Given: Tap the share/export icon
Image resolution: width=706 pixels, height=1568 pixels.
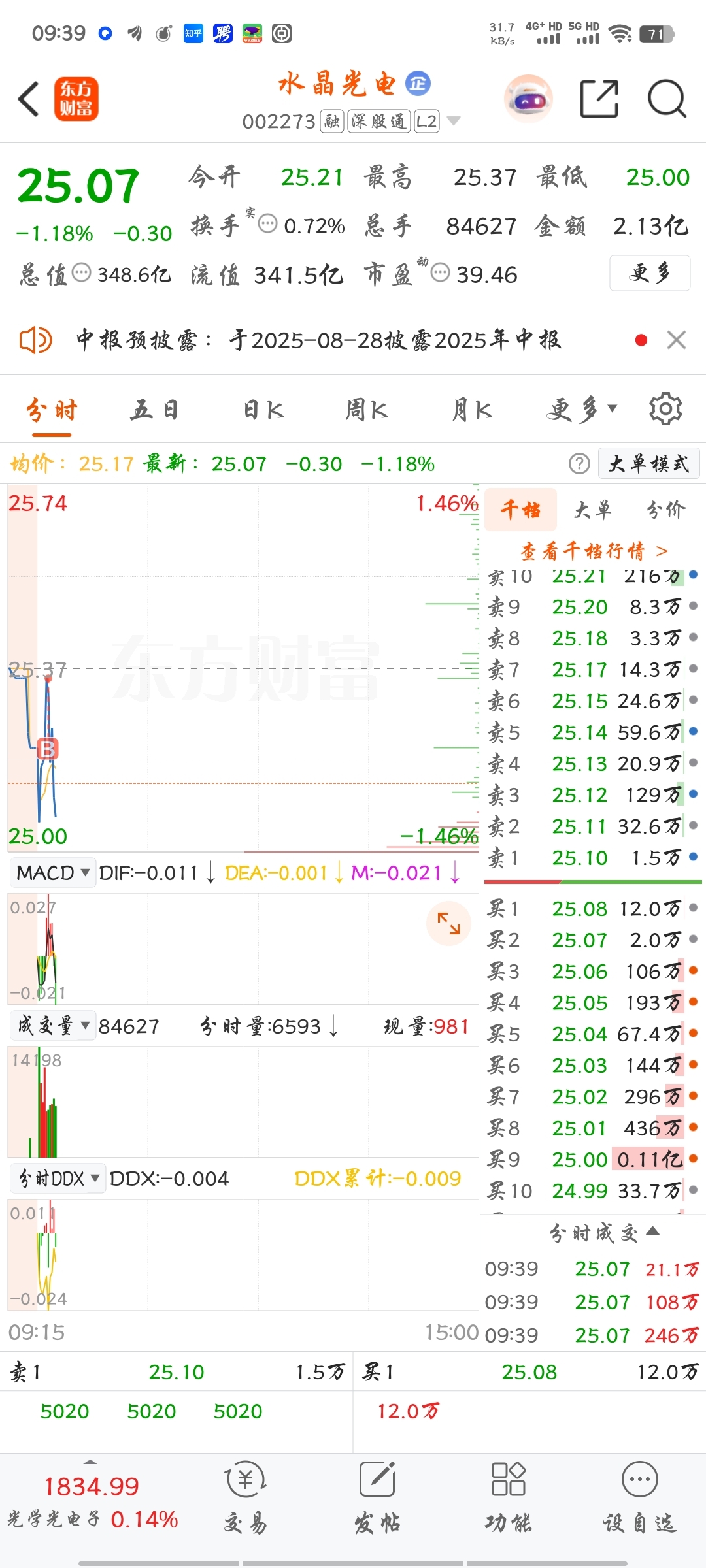Looking at the screenshot, I should tap(599, 99).
